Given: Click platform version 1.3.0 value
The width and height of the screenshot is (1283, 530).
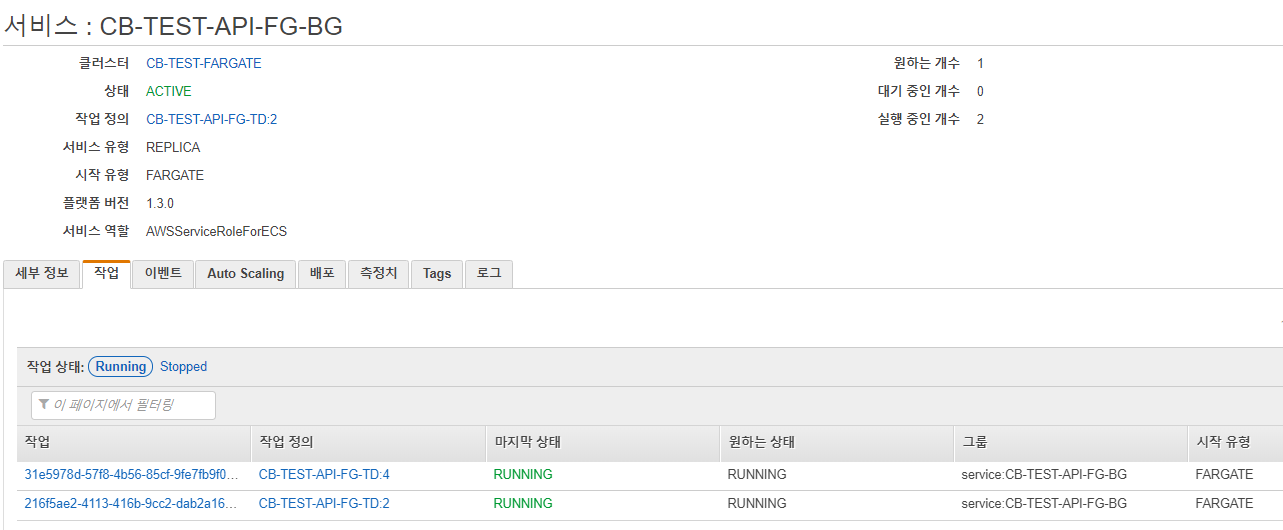Looking at the screenshot, I should 160,203.
